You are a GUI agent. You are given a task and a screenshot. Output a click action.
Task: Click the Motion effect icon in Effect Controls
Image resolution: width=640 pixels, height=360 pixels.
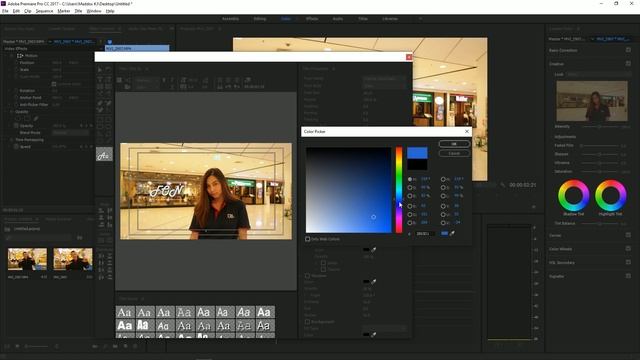pos(20,56)
